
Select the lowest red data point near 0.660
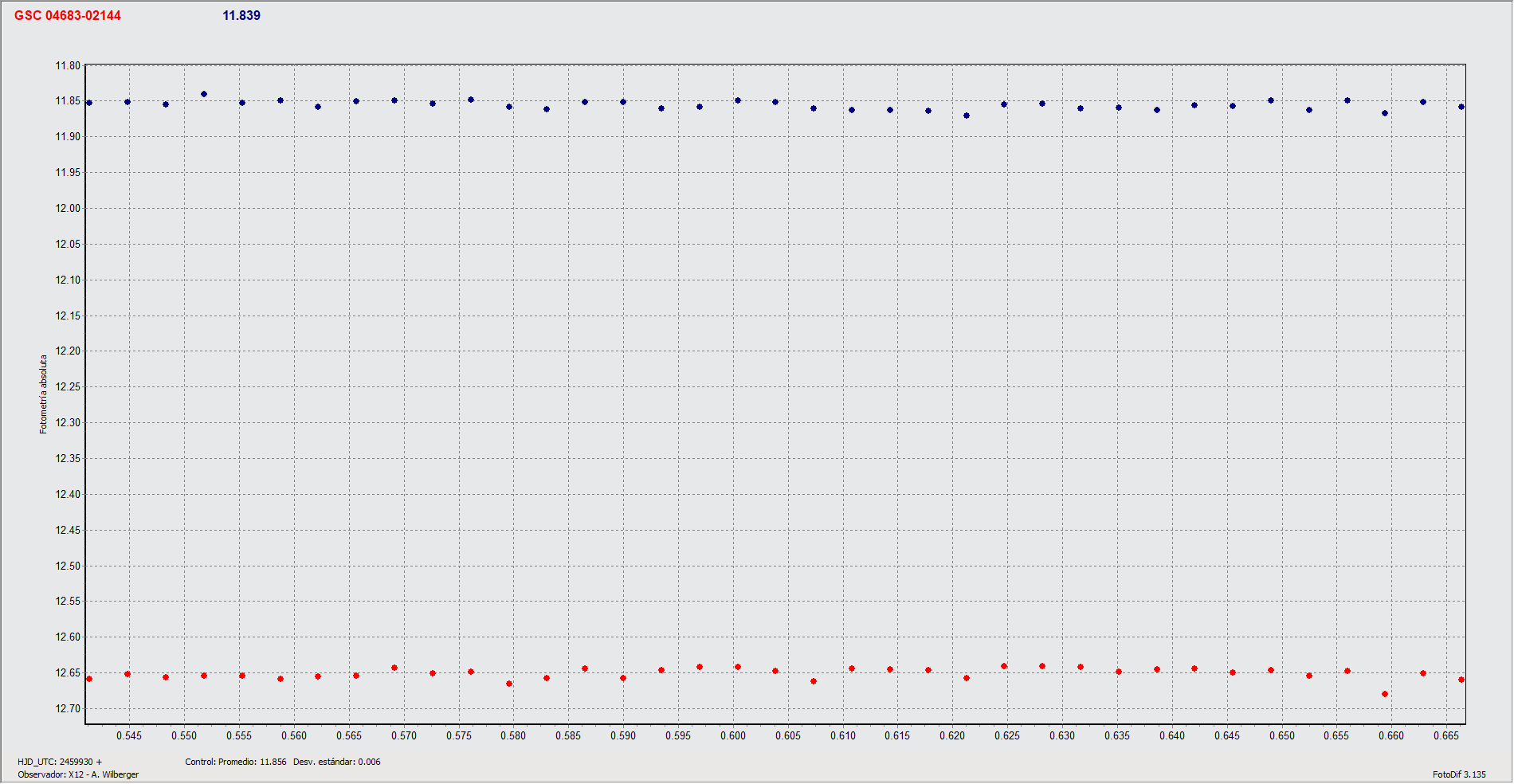click(1385, 694)
